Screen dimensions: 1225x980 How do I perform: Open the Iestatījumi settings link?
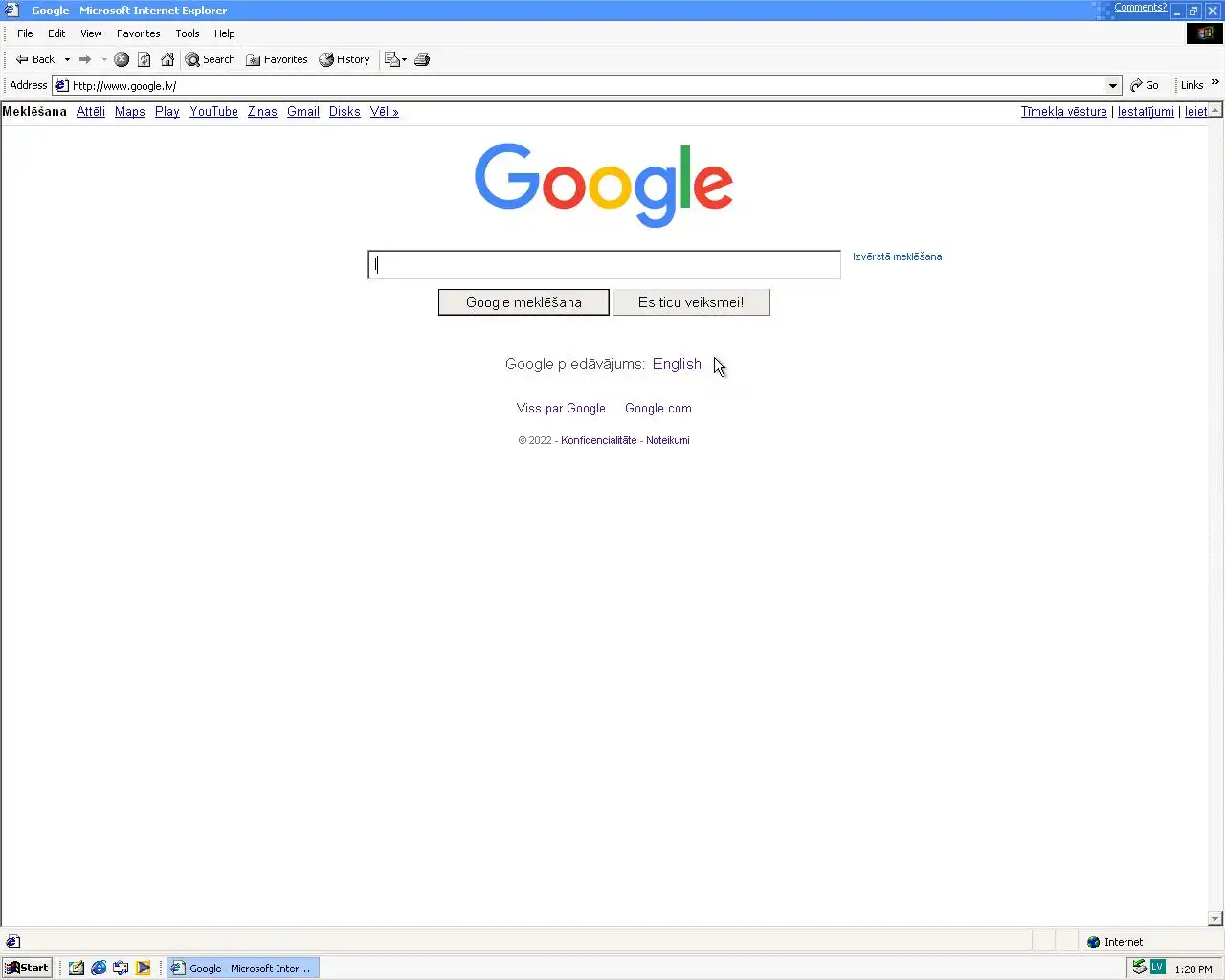pyautogui.click(x=1146, y=112)
